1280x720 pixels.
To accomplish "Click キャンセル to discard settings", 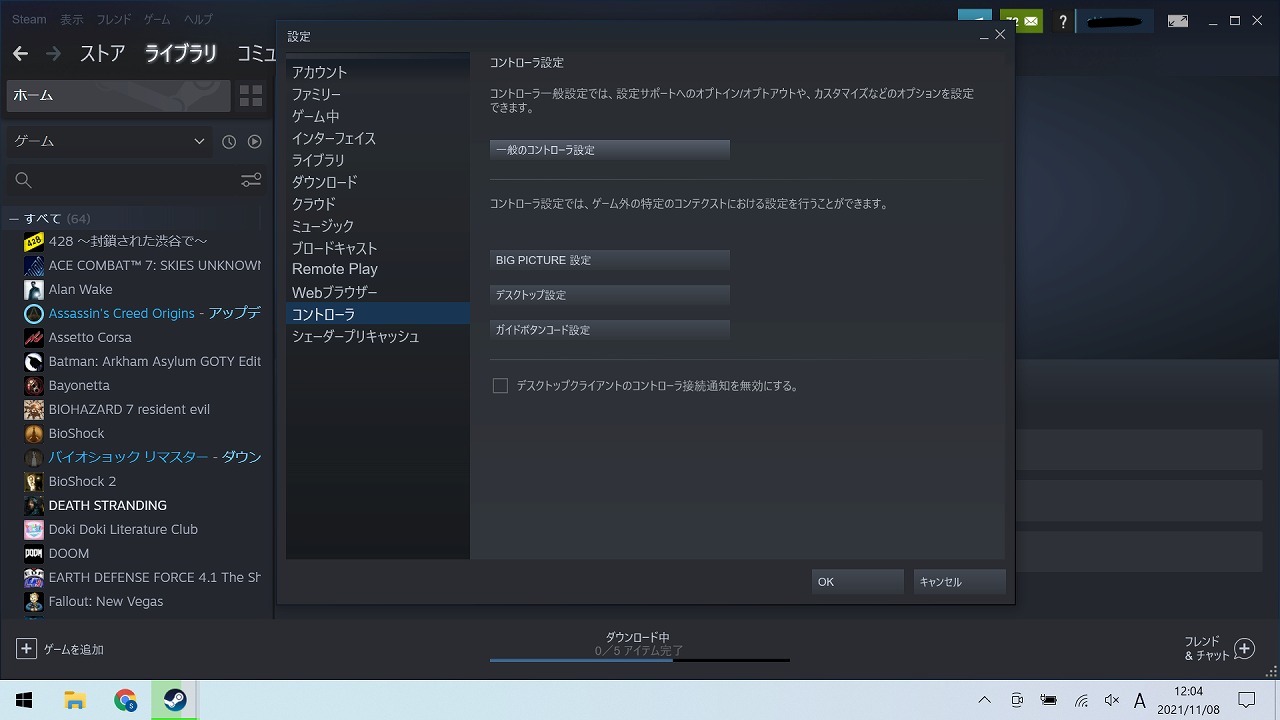I will pos(960,582).
